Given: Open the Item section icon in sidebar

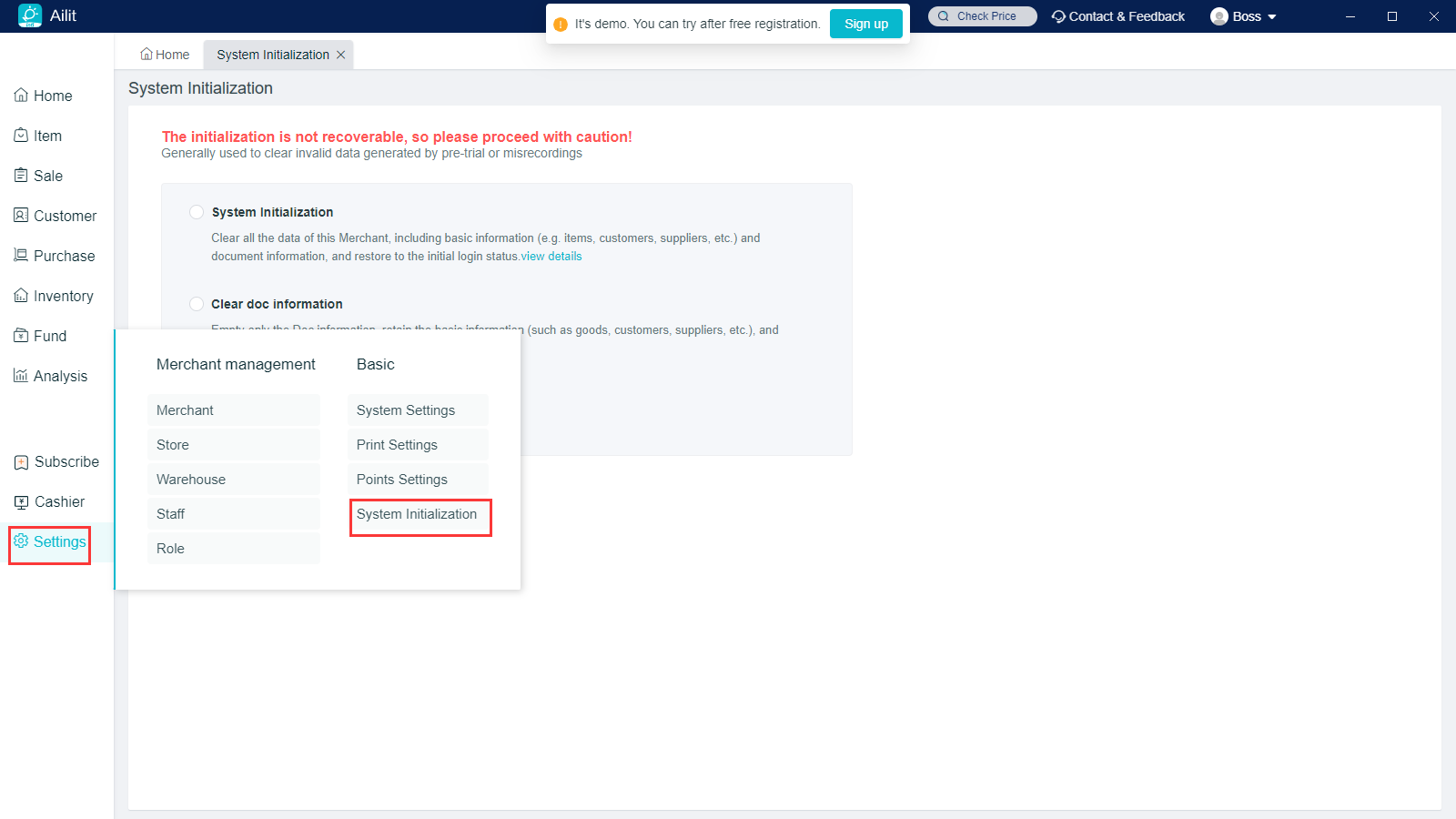Looking at the screenshot, I should pos(21,136).
